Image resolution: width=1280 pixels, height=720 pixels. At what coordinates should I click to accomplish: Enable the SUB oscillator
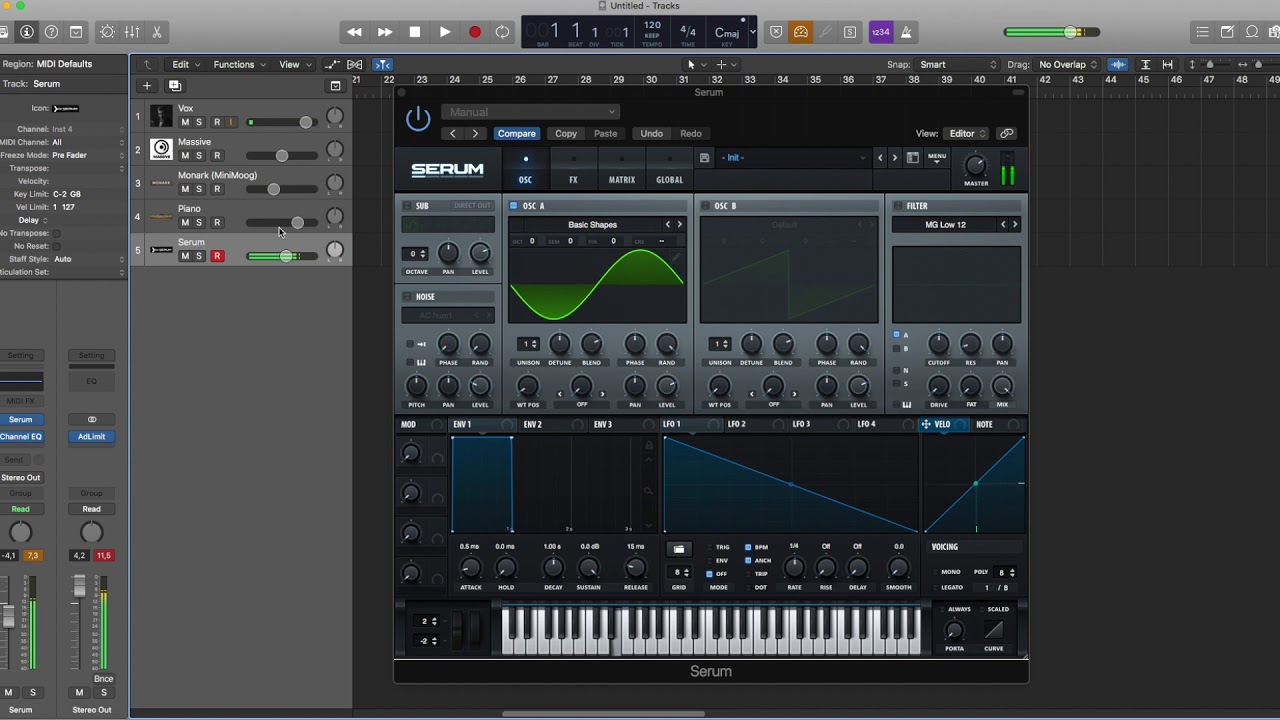407,206
